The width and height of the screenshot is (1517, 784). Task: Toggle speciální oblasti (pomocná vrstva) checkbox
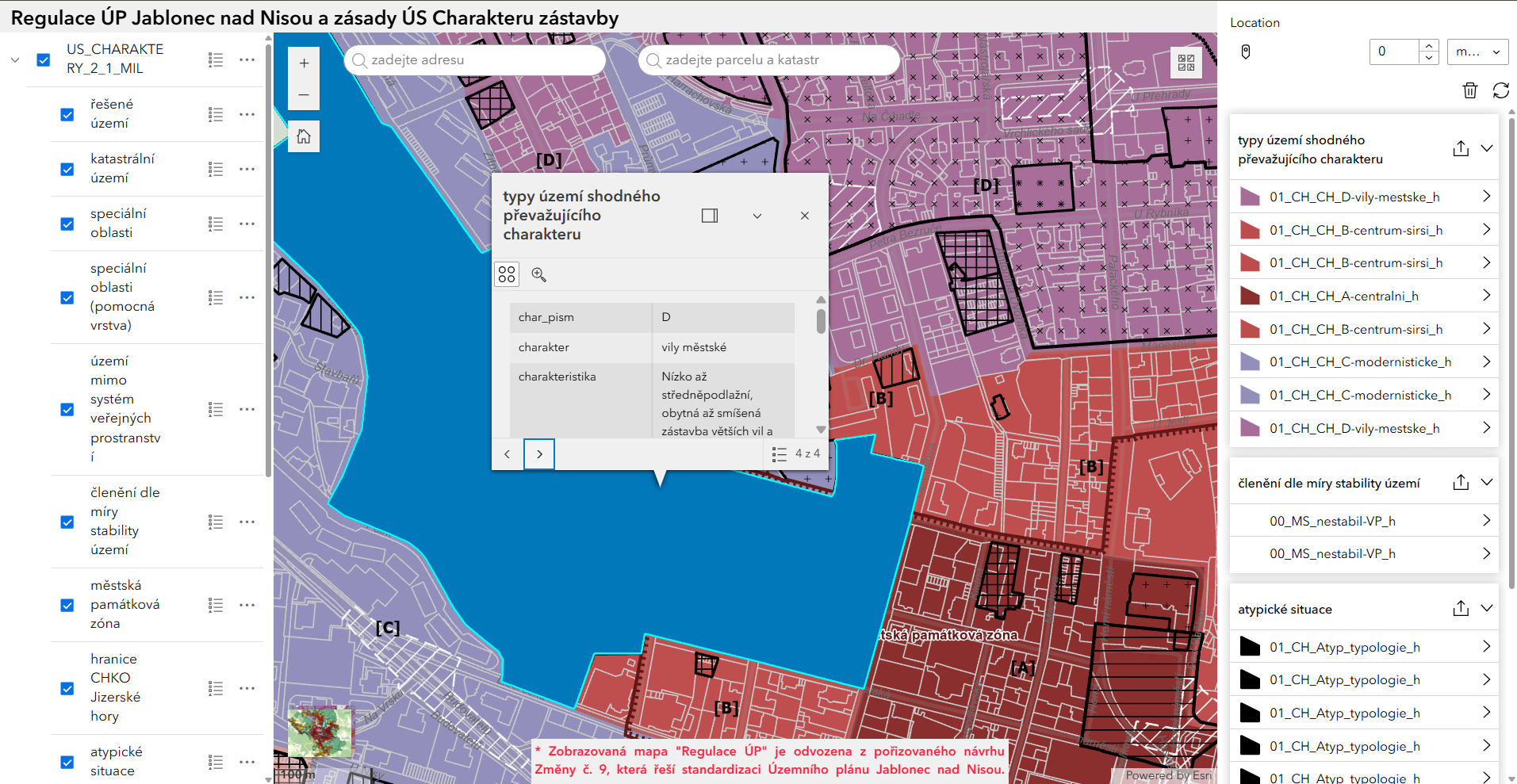pos(67,297)
